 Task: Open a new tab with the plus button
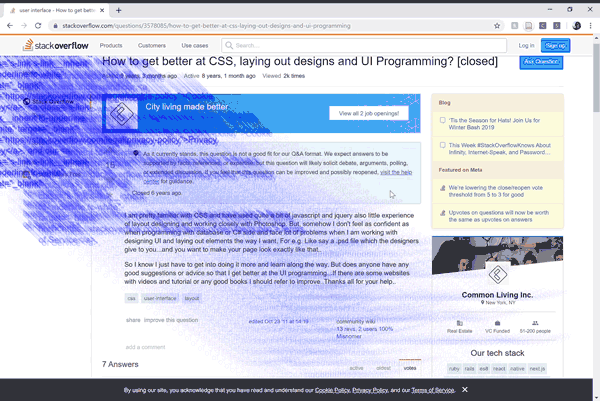[119, 10]
